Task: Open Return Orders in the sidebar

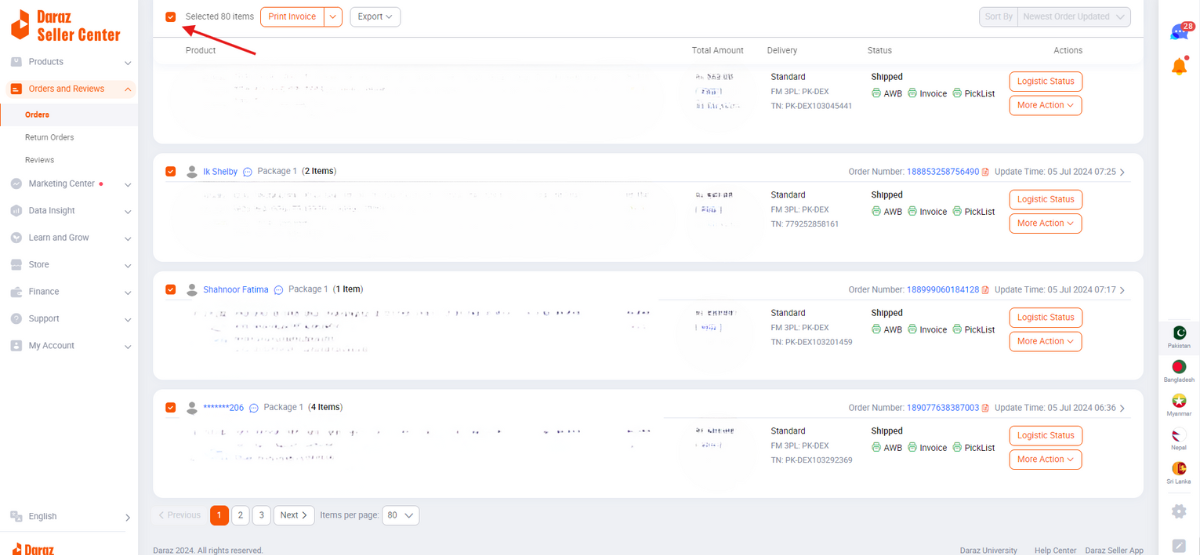Action: (50, 137)
